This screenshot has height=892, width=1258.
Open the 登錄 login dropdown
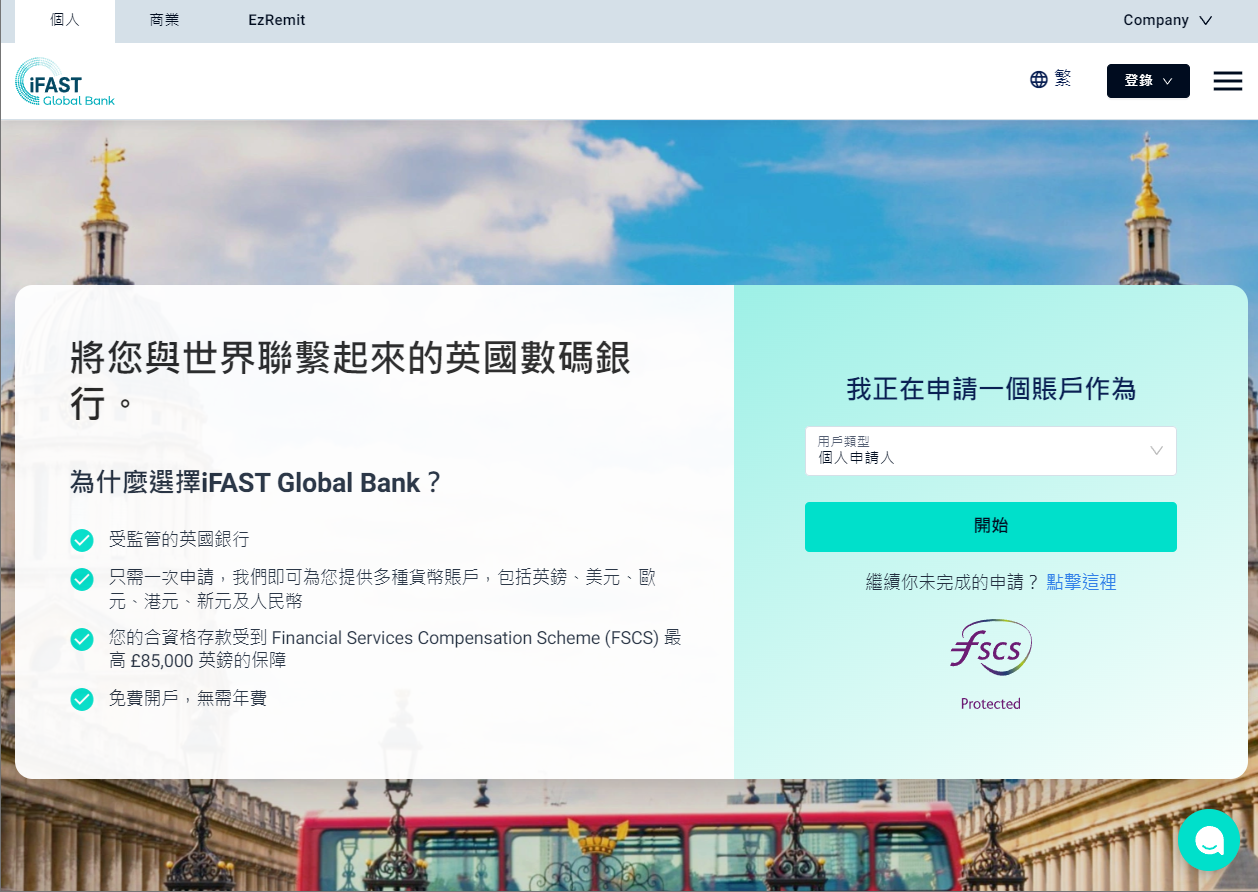click(x=1148, y=81)
